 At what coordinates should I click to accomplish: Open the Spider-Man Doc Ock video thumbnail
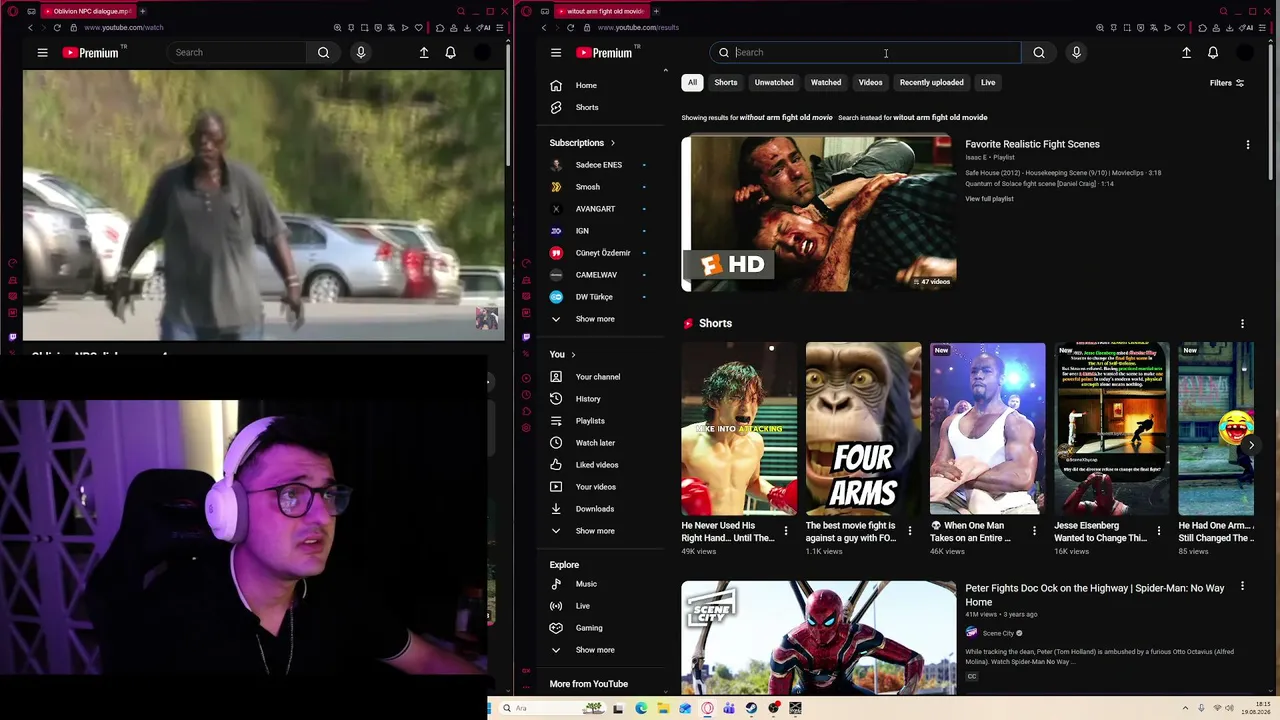(x=819, y=637)
